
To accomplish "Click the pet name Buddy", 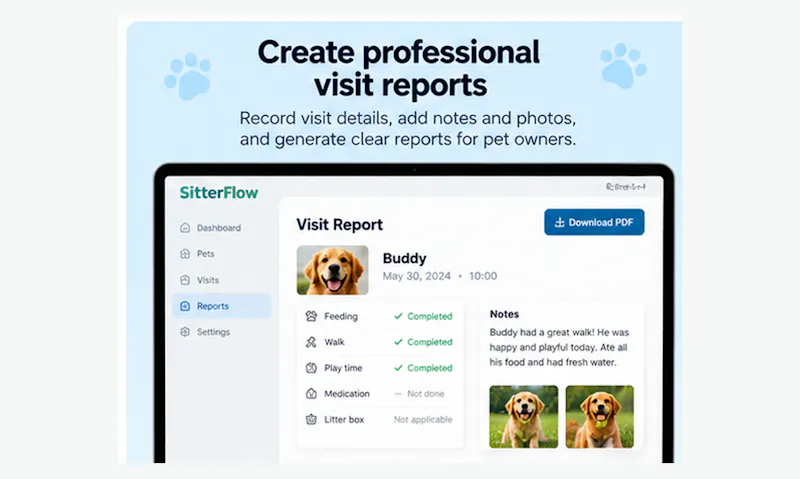I will point(405,258).
